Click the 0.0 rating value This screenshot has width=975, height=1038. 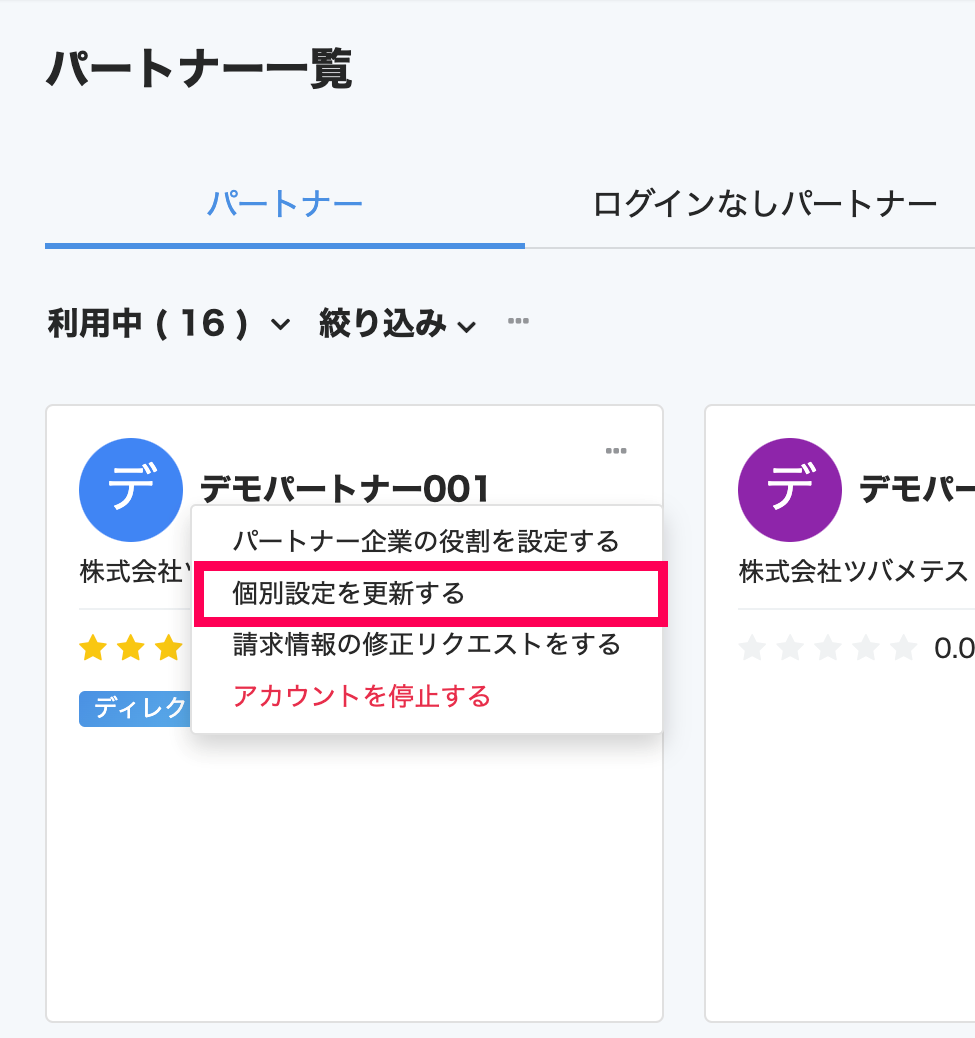(x=954, y=648)
